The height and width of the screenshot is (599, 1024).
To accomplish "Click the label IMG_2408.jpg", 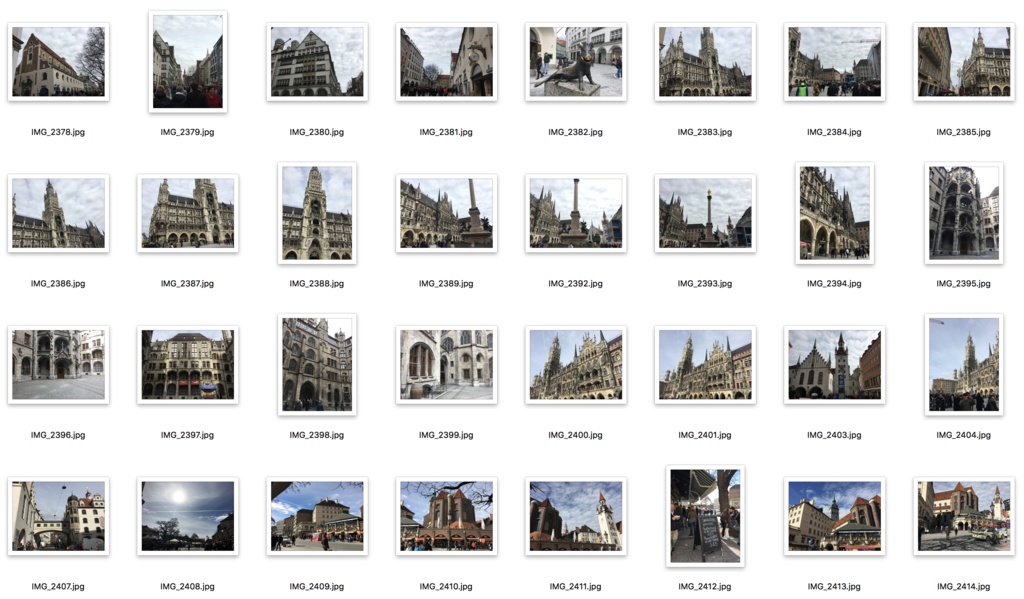I will coord(187,587).
